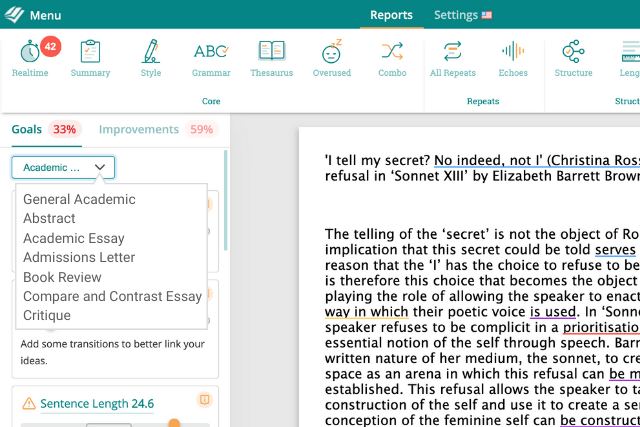Image resolution: width=640 pixels, height=427 pixels.
Task: Click underlined word 'serves' in essay
Action: pyautogui.click(x=616, y=249)
